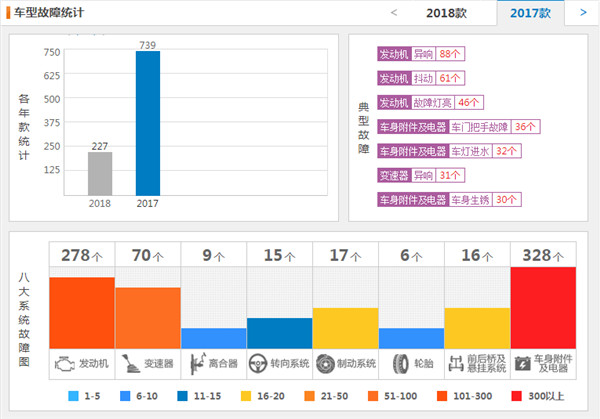Click the 278个 count above 发动机

[x=82, y=255]
